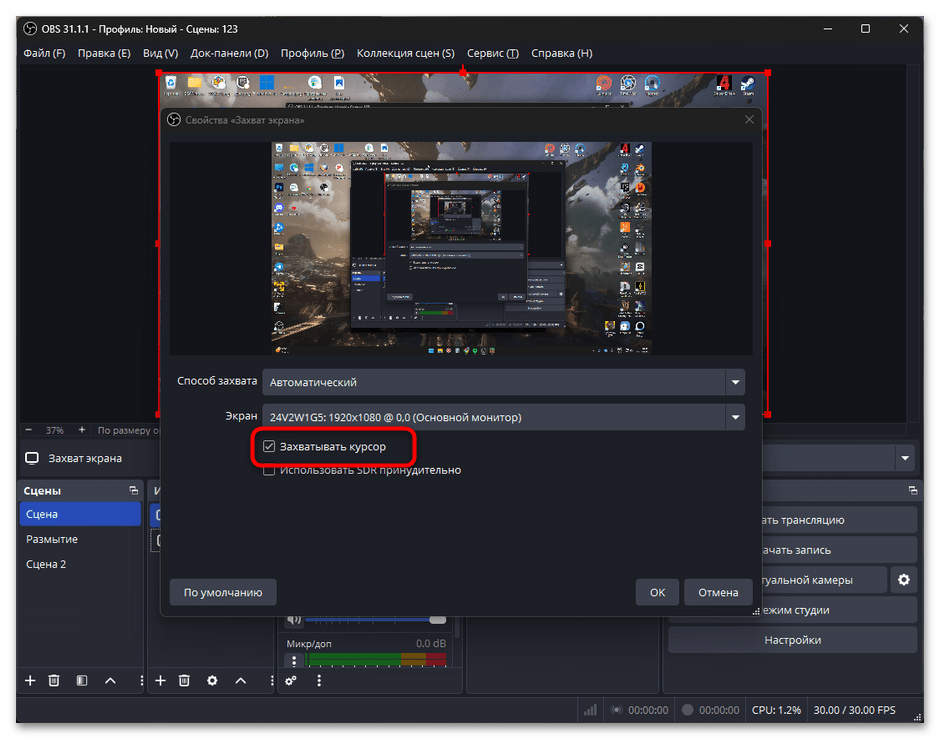Click the start streaming button
This screenshot has width=940, height=739.
(x=839, y=520)
